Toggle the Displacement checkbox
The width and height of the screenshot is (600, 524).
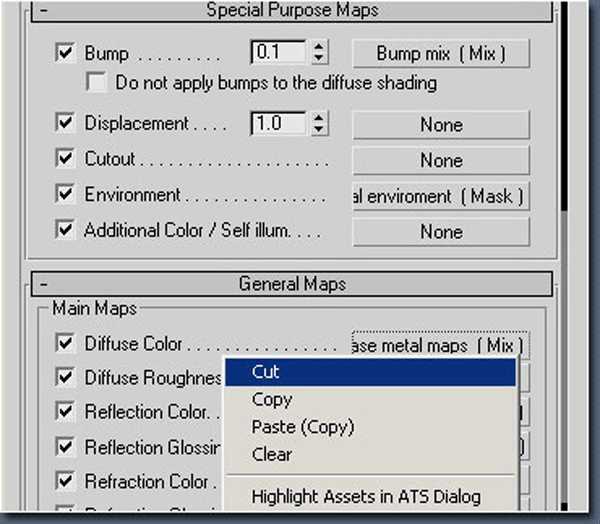point(67,124)
